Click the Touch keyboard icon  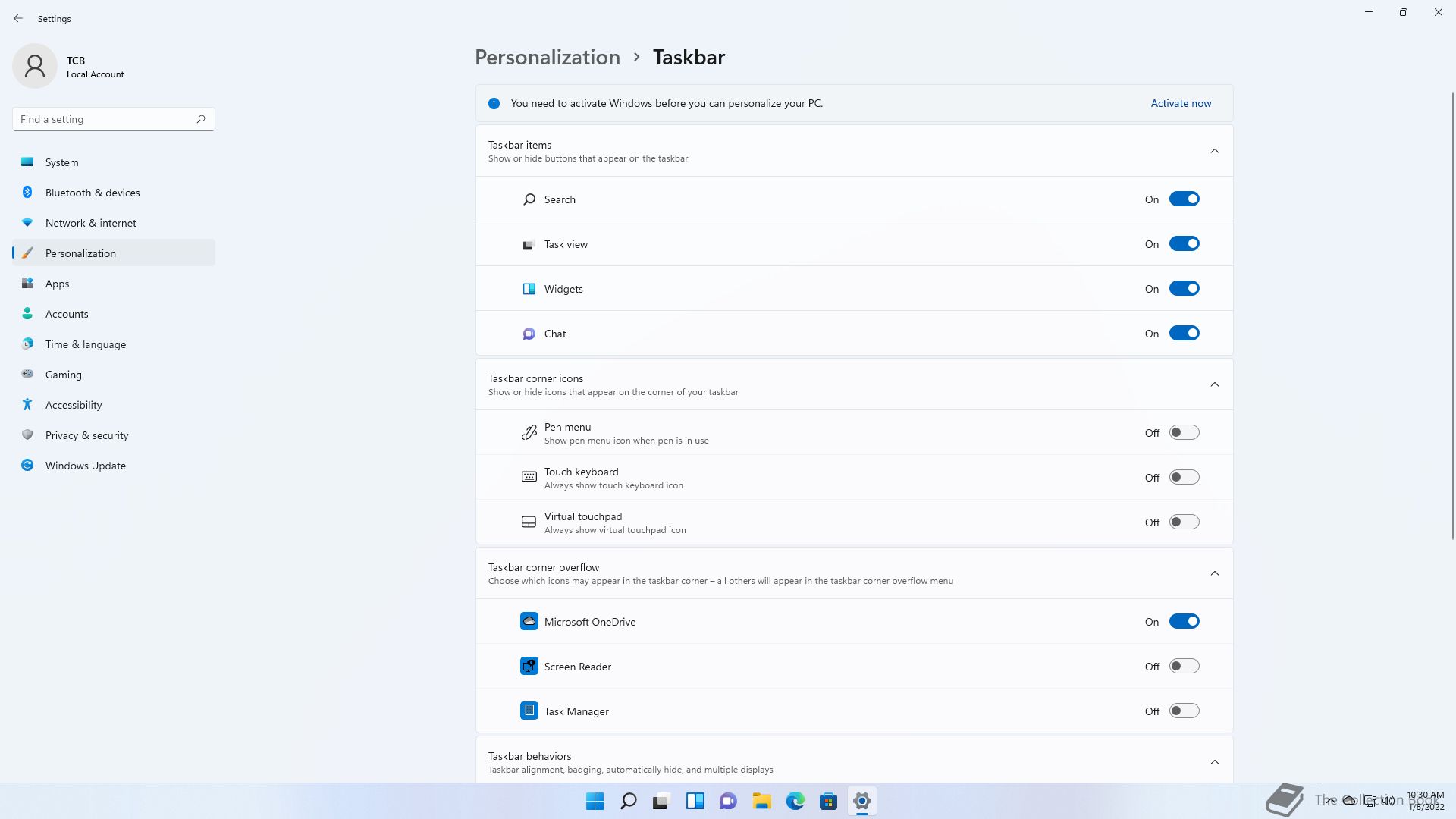coord(529,477)
